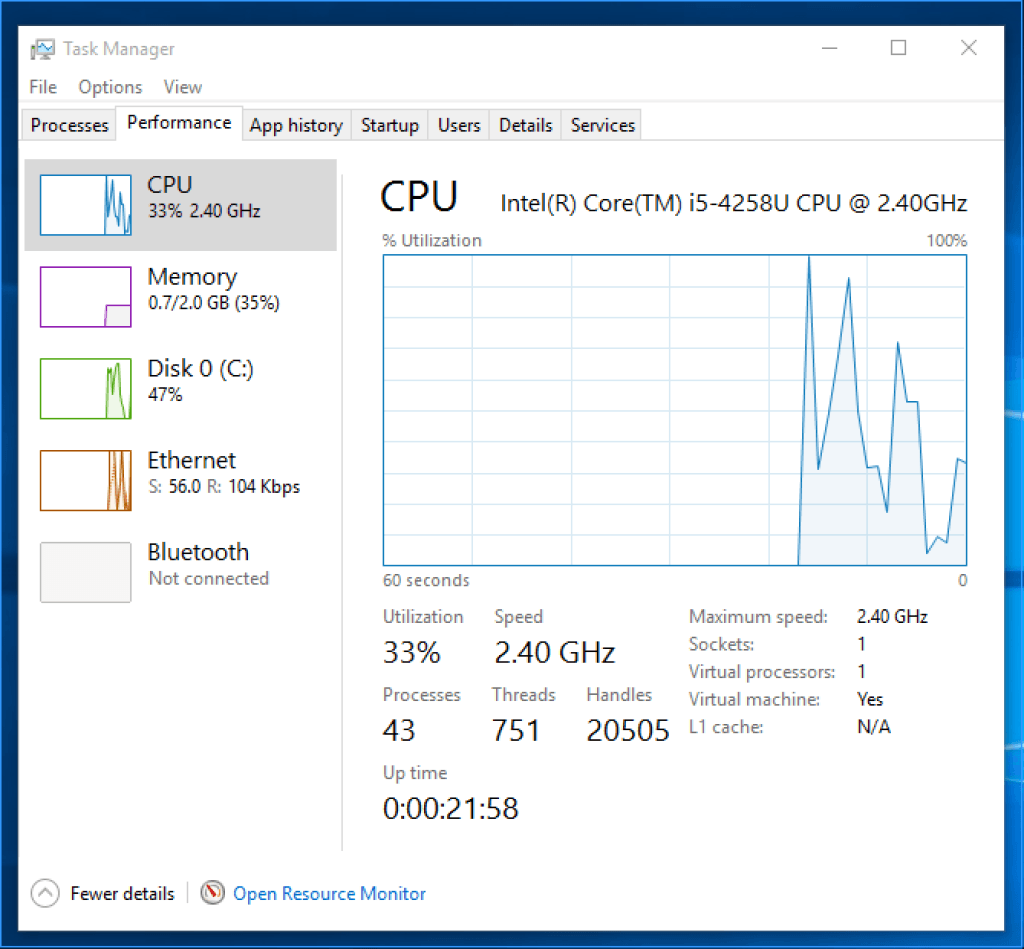Open the Options menu
Viewport: 1024px width, 949px height.
click(x=110, y=87)
